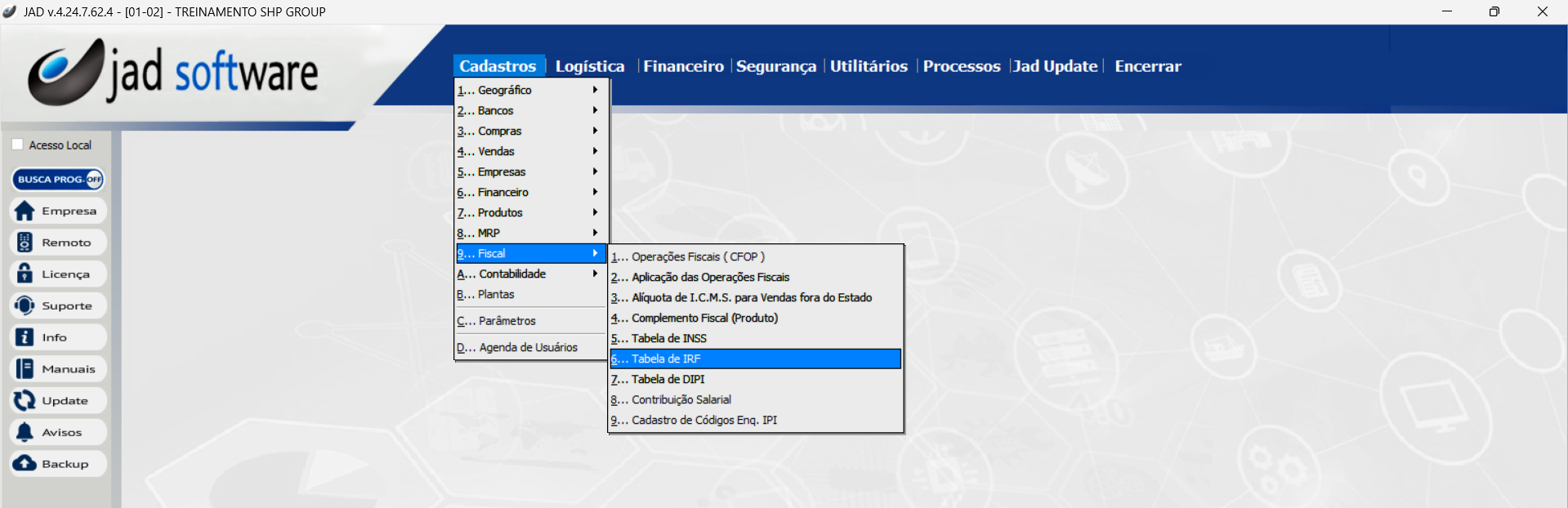Open Manuais using the book icon
The height and width of the screenshot is (508, 1568).
[x=25, y=369]
